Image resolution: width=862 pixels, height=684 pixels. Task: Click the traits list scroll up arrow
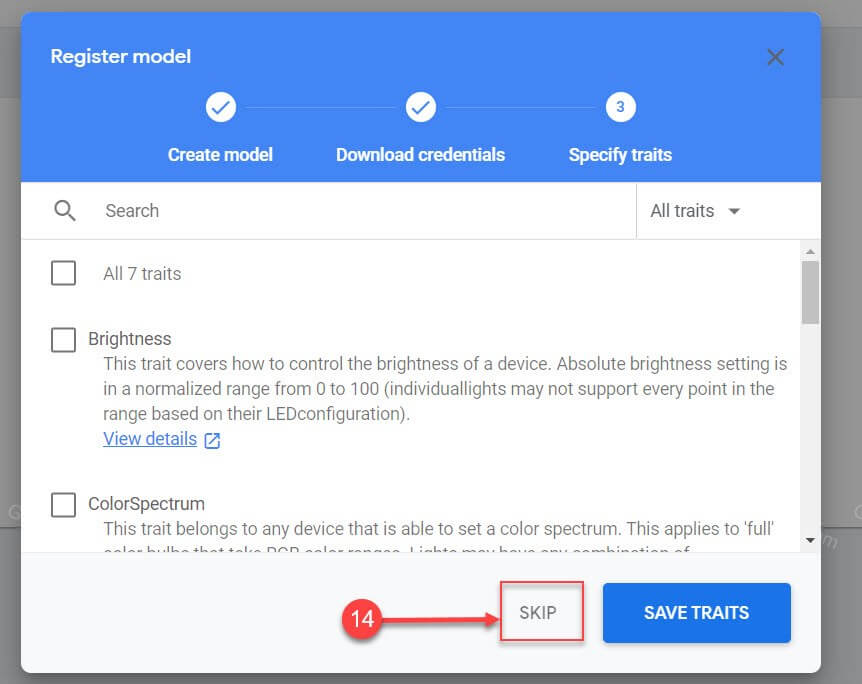[x=810, y=252]
